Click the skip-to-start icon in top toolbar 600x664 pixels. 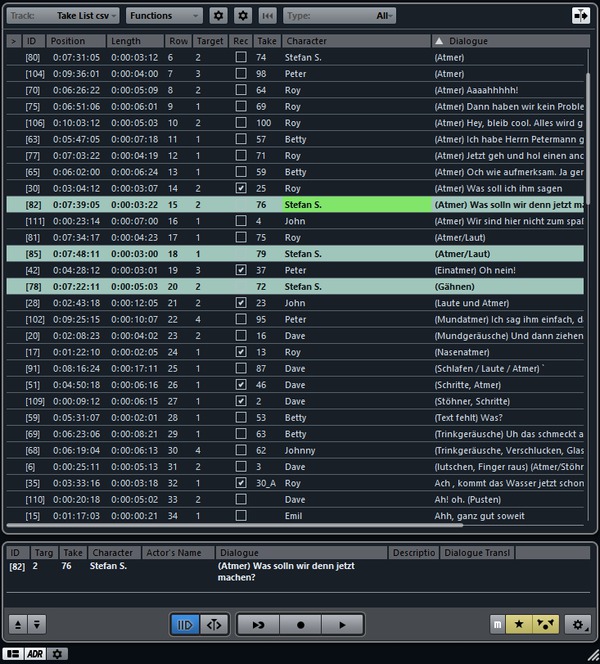click(x=267, y=16)
